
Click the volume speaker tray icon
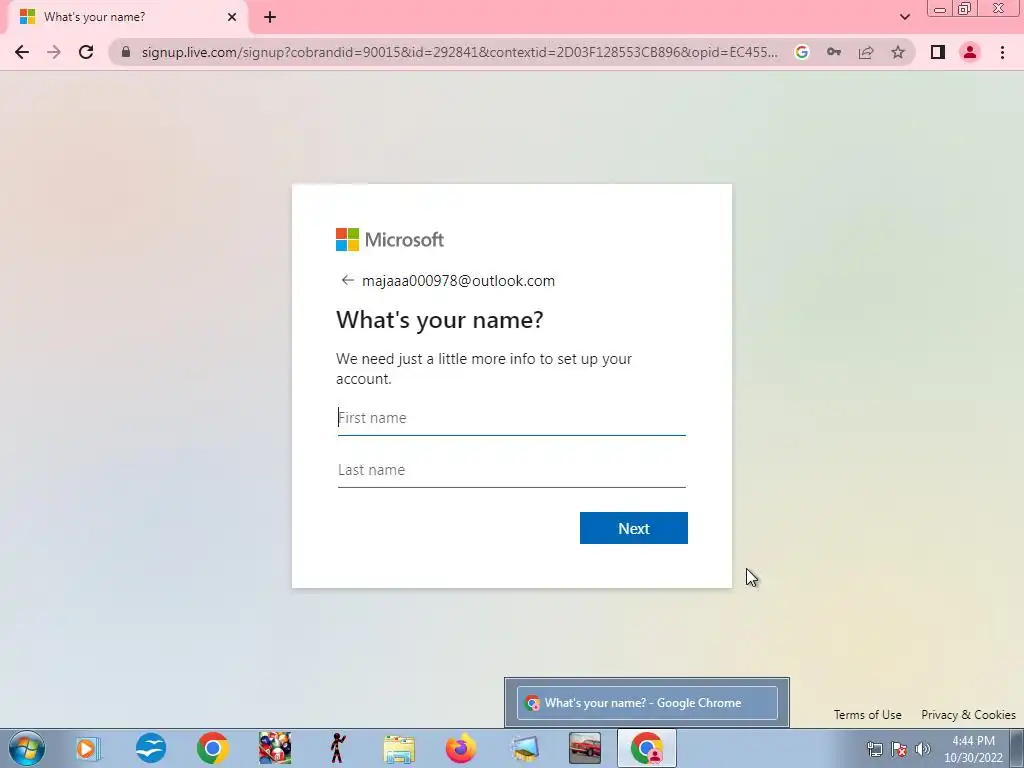(923, 749)
